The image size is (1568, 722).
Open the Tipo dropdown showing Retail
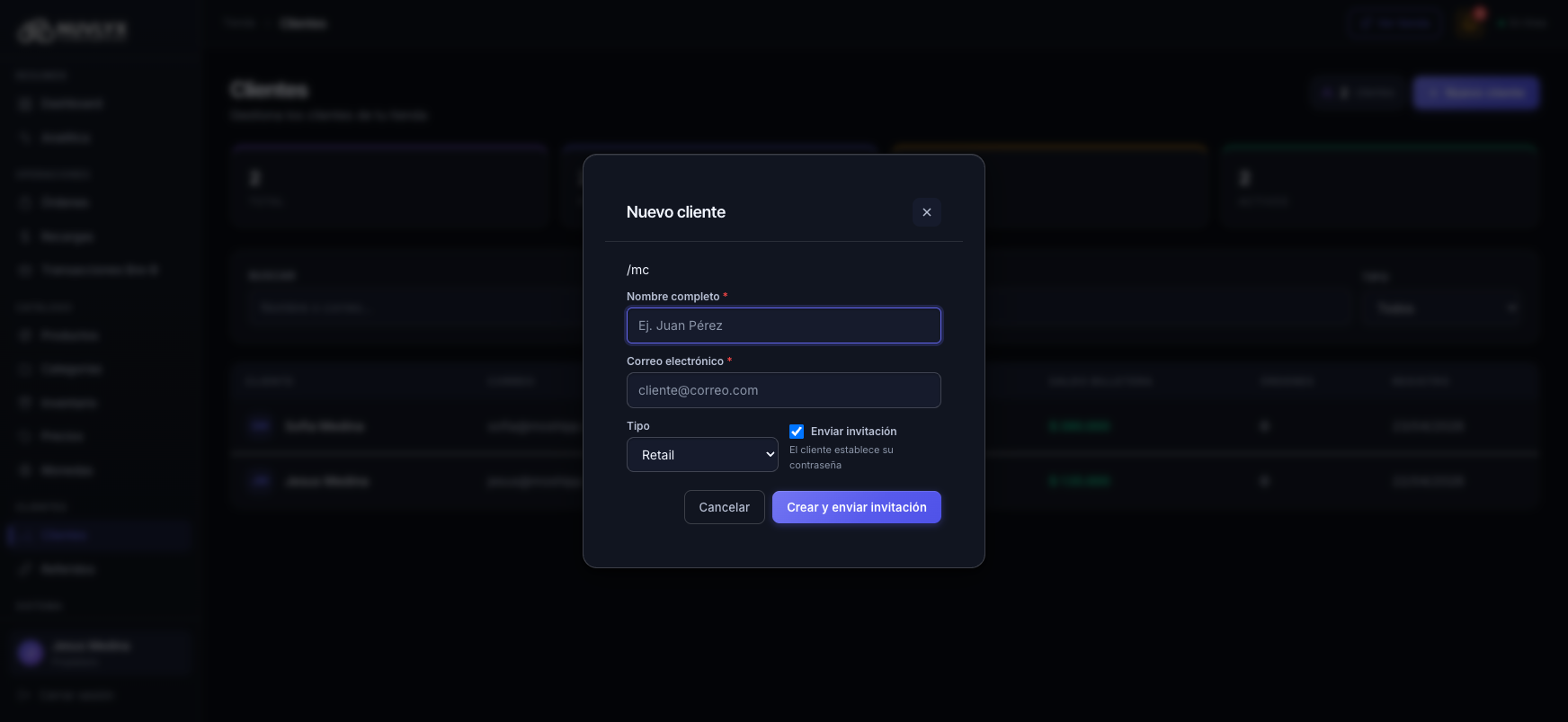702,455
